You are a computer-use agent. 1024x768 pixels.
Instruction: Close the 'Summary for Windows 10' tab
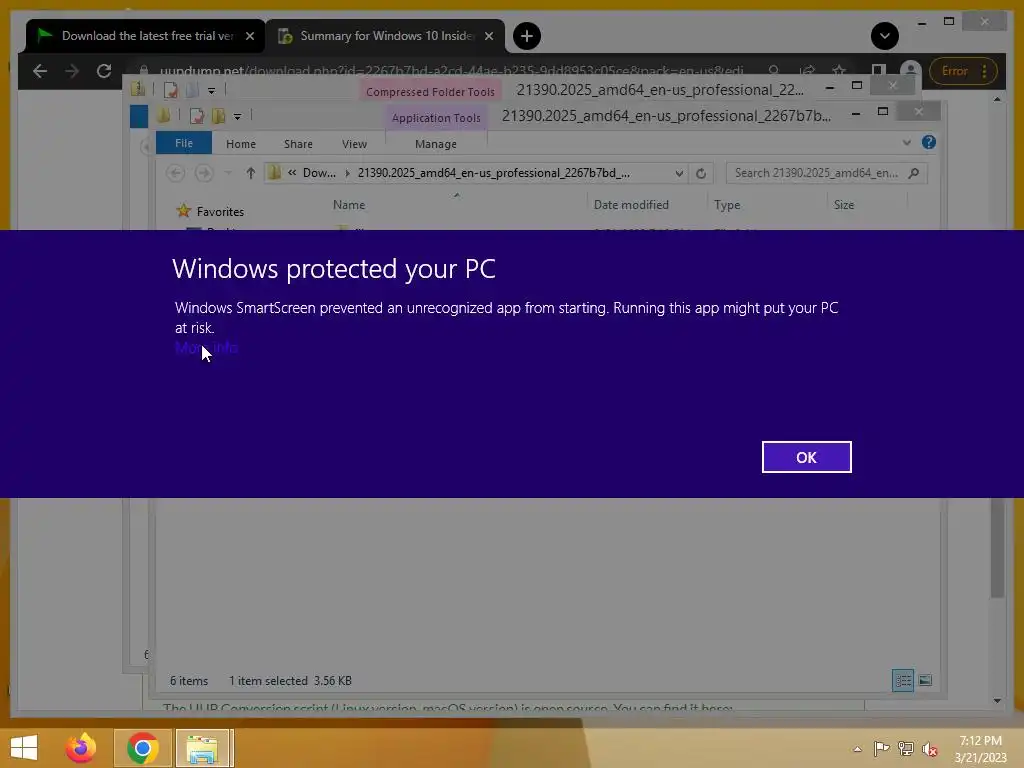(x=488, y=36)
